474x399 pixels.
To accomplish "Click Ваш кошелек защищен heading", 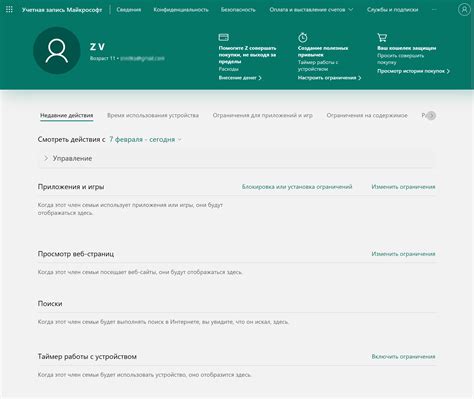I will coord(406,48).
